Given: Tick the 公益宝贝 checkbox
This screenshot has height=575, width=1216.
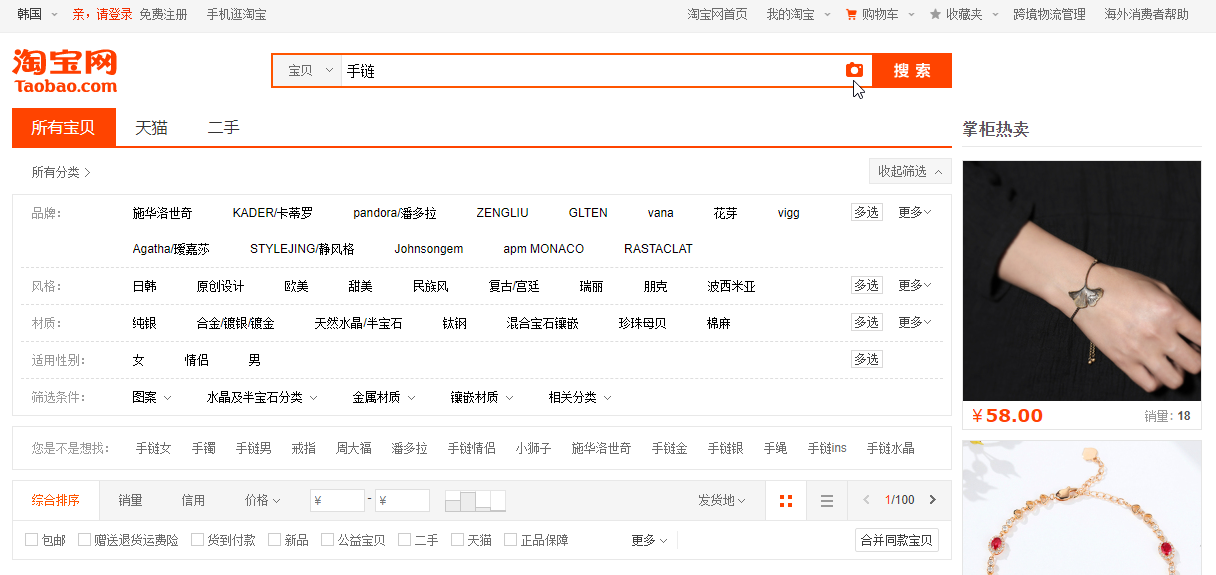Looking at the screenshot, I should click(x=328, y=540).
